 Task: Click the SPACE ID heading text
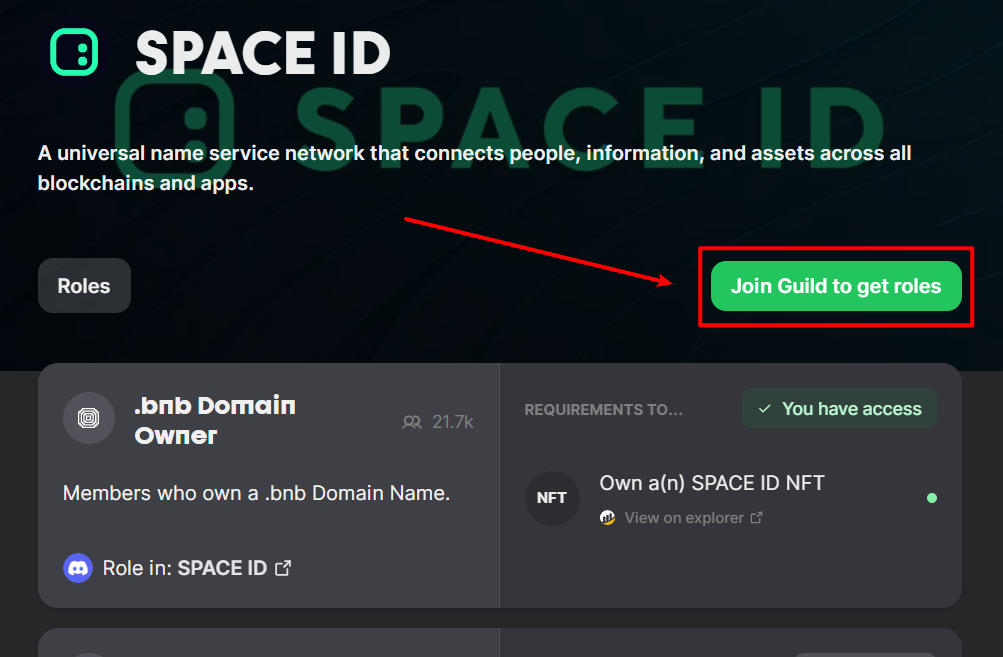263,54
